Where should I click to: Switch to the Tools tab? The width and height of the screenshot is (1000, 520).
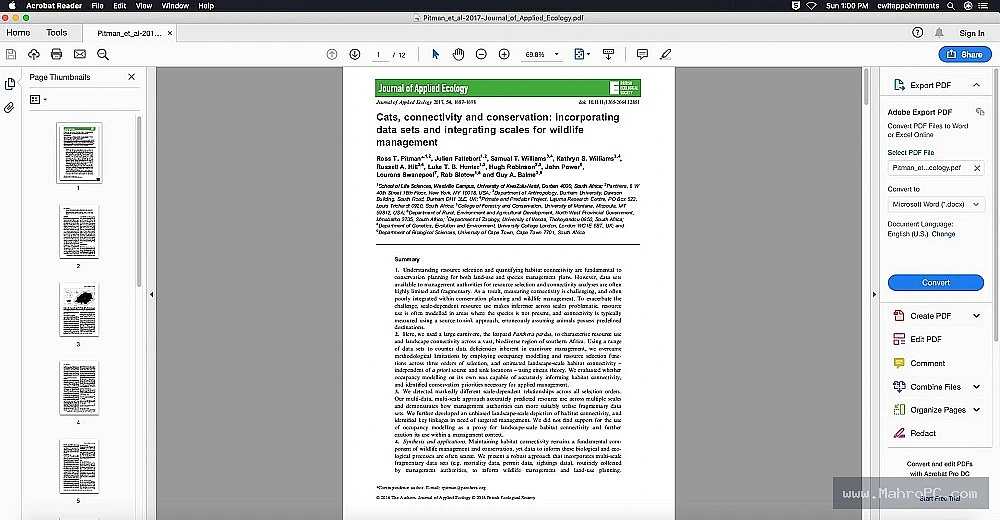click(56, 33)
